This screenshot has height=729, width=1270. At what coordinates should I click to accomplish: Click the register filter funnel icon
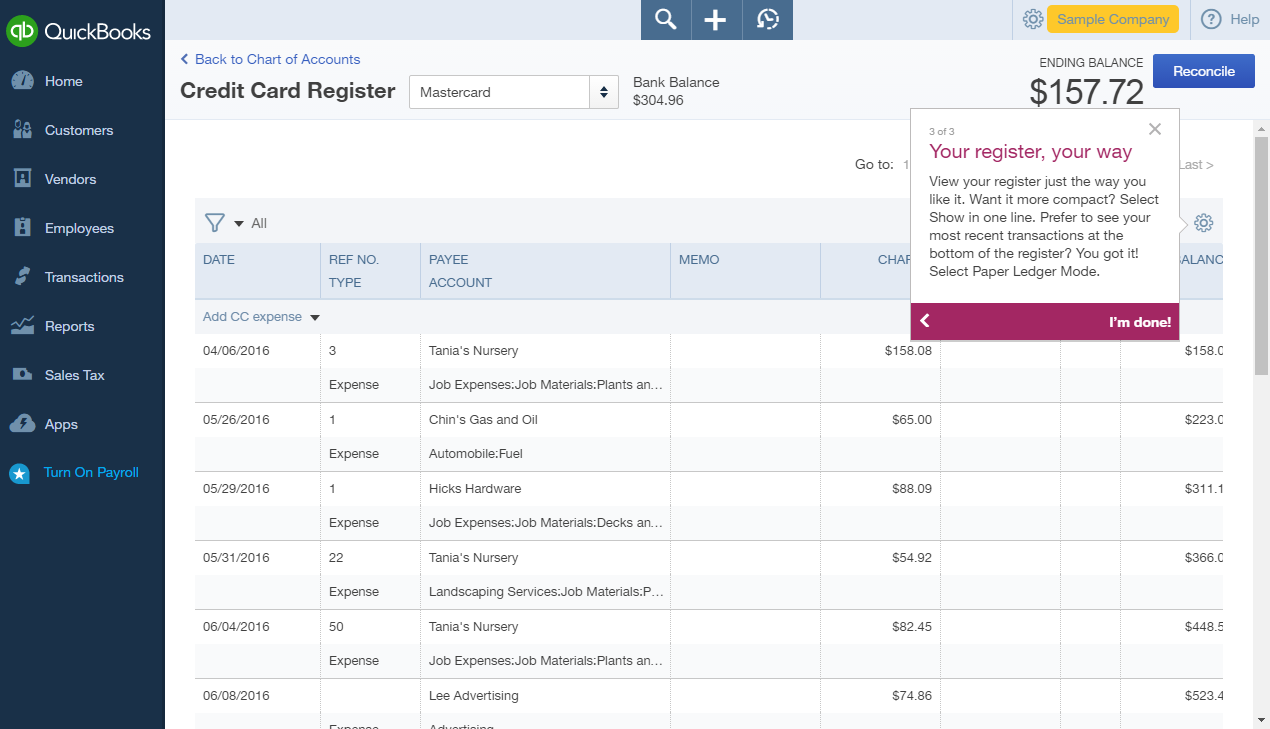(214, 223)
